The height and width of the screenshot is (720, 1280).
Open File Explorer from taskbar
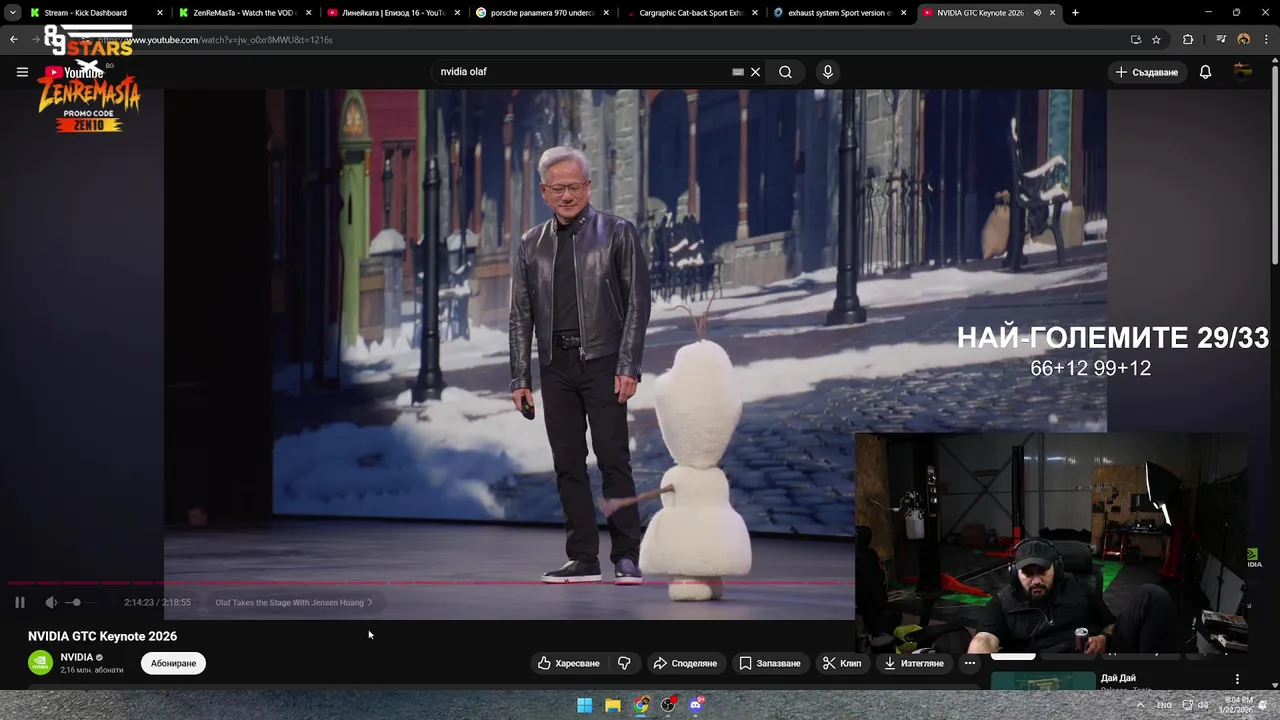coord(613,705)
